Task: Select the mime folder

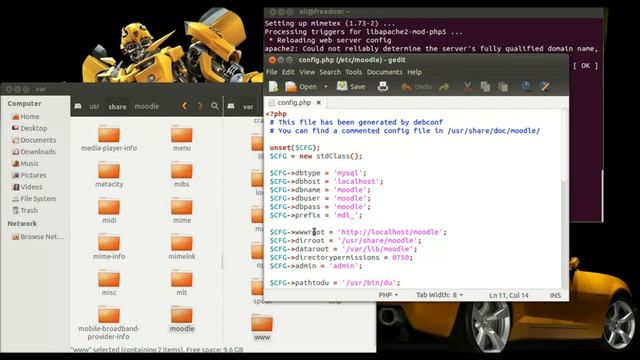Action: coord(182,210)
